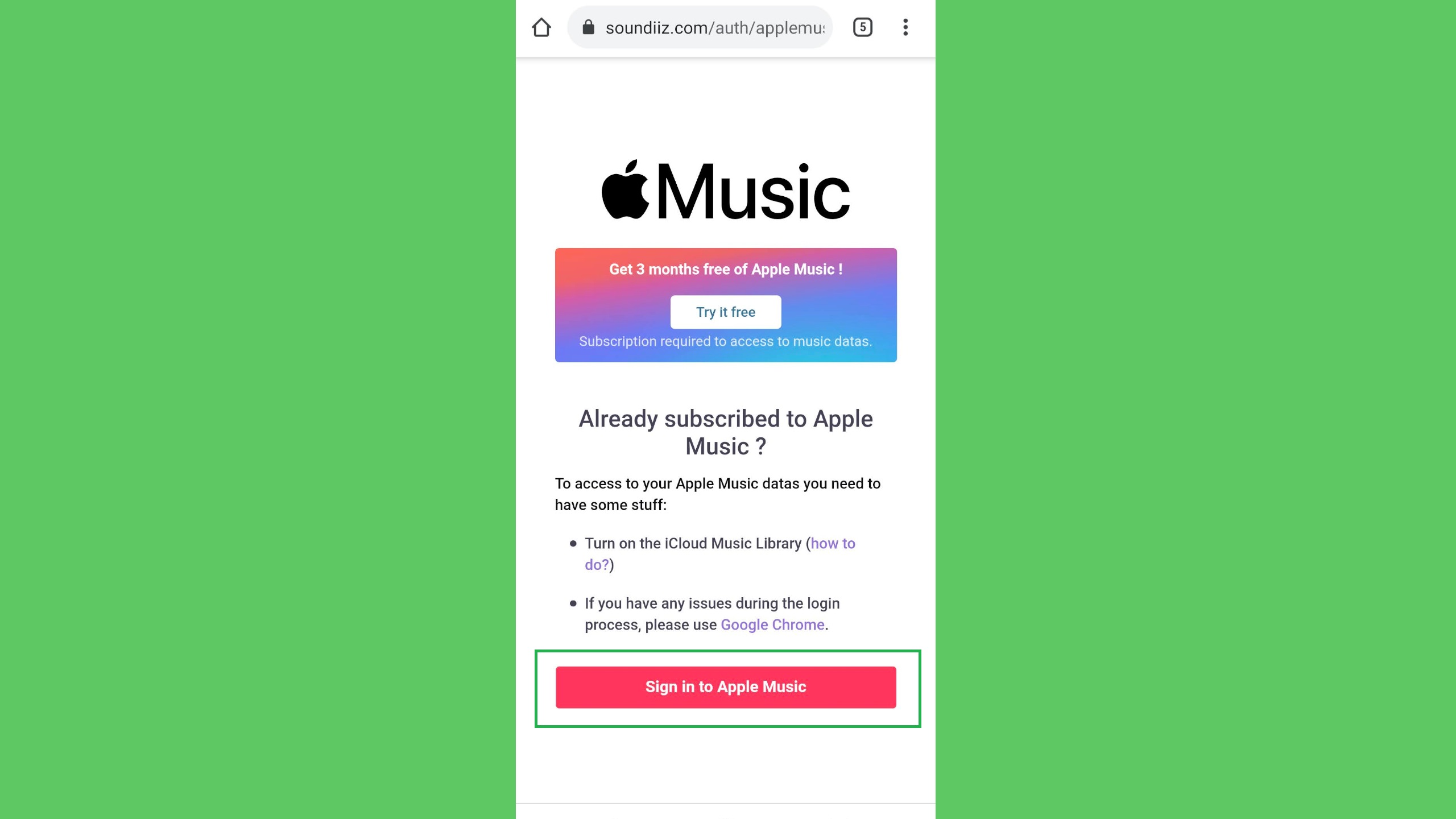Select the gradient color banner area
Screen dimensions: 1456x819
point(725,305)
